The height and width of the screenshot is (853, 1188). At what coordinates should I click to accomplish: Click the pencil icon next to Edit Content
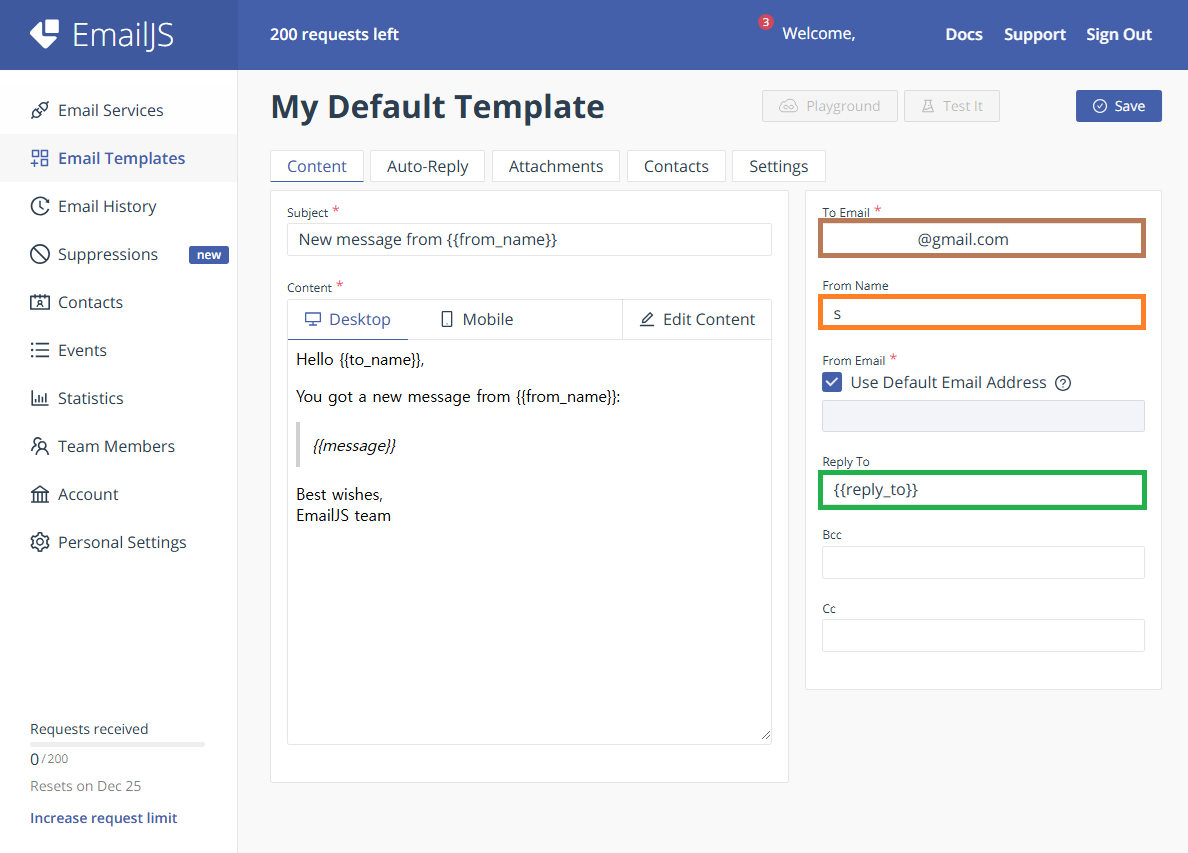pos(647,319)
